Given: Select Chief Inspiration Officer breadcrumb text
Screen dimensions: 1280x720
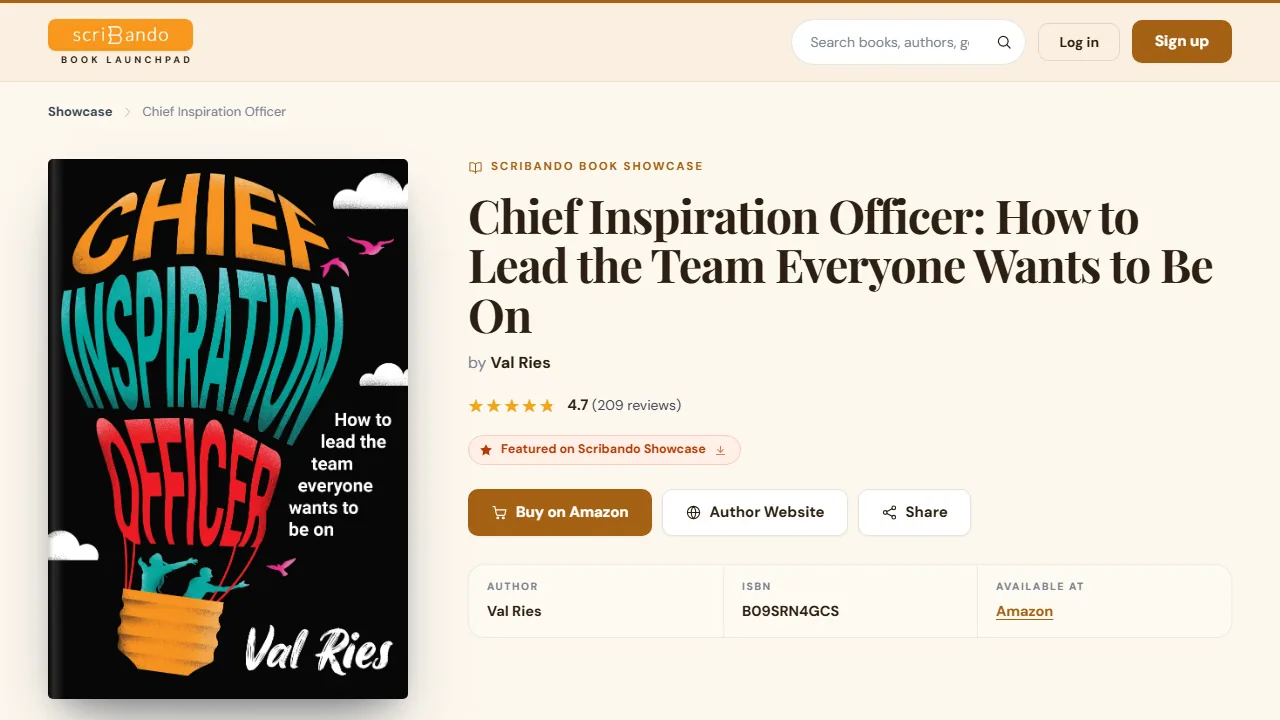Looking at the screenshot, I should click(214, 112).
